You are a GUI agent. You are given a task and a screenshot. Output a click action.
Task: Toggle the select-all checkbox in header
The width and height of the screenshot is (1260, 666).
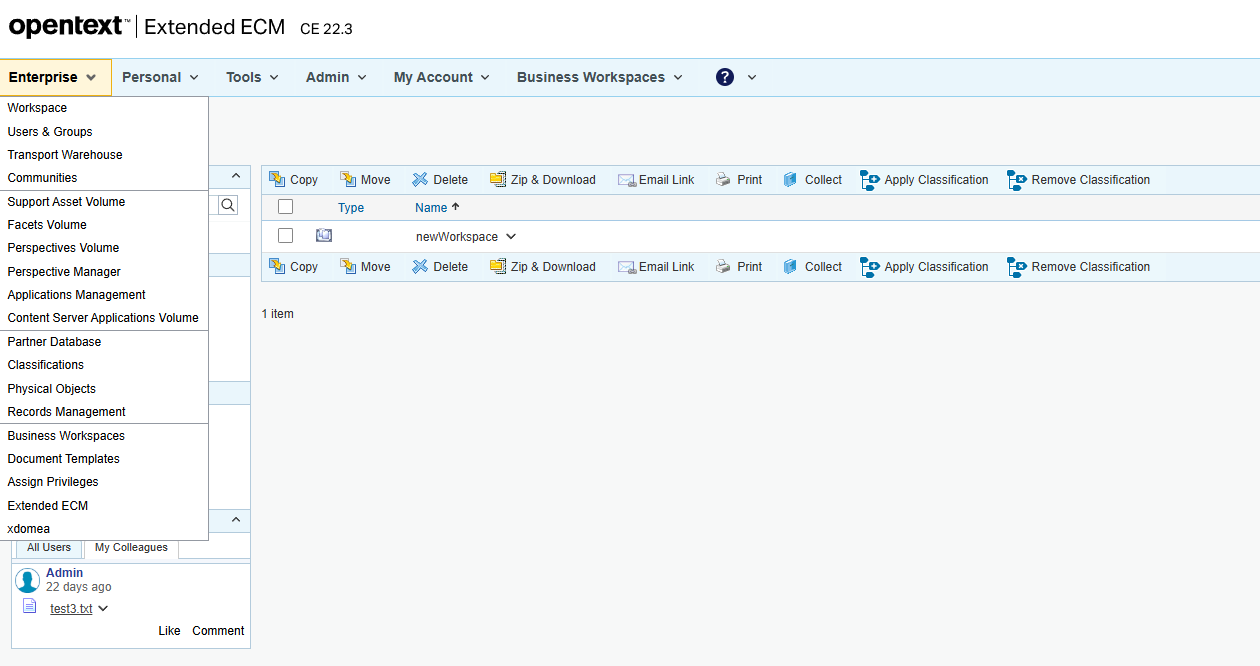286,207
